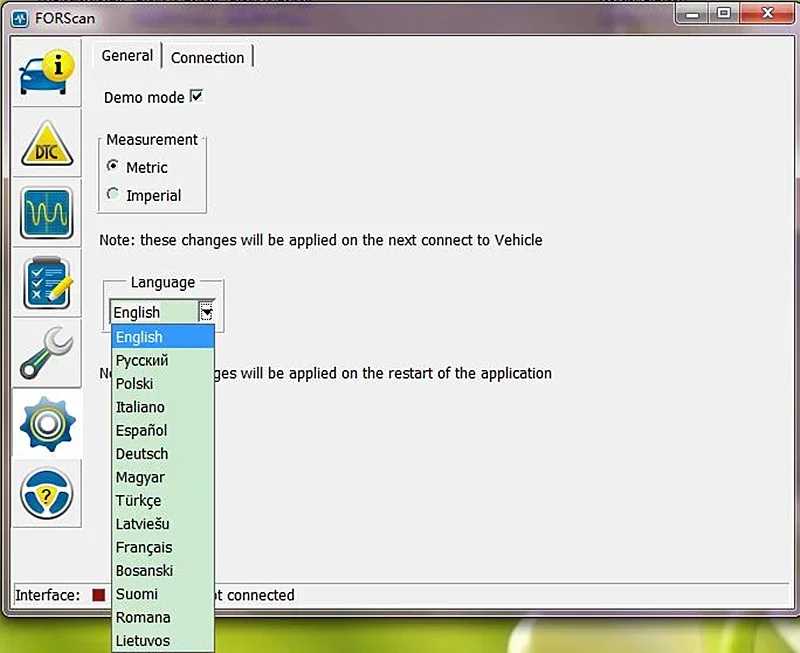The width and height of the screenshot is (800, 653).
Task: Choose Français from the language list
Action: (163, 547)
